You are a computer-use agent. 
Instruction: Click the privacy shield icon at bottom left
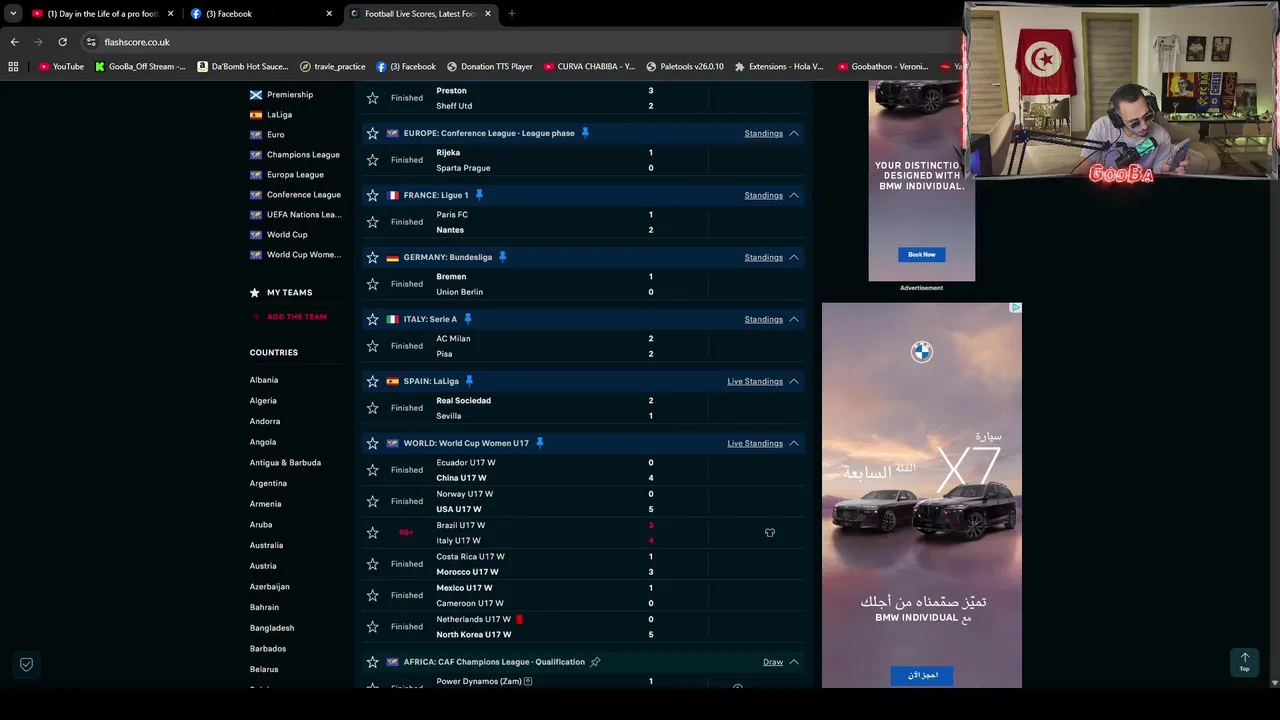27,664
